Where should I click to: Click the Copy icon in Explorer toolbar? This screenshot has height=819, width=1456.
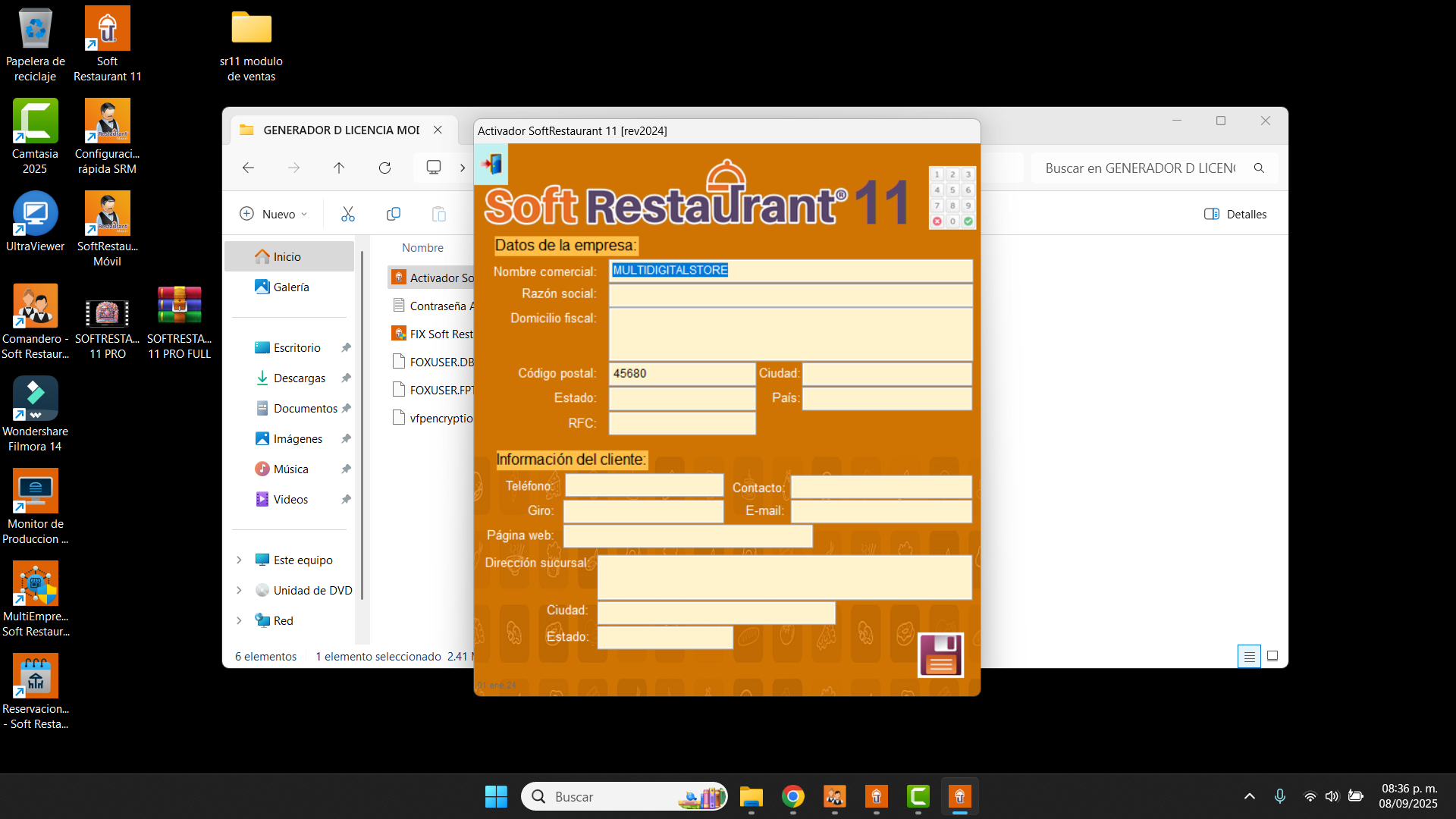[x=393, y=215]
